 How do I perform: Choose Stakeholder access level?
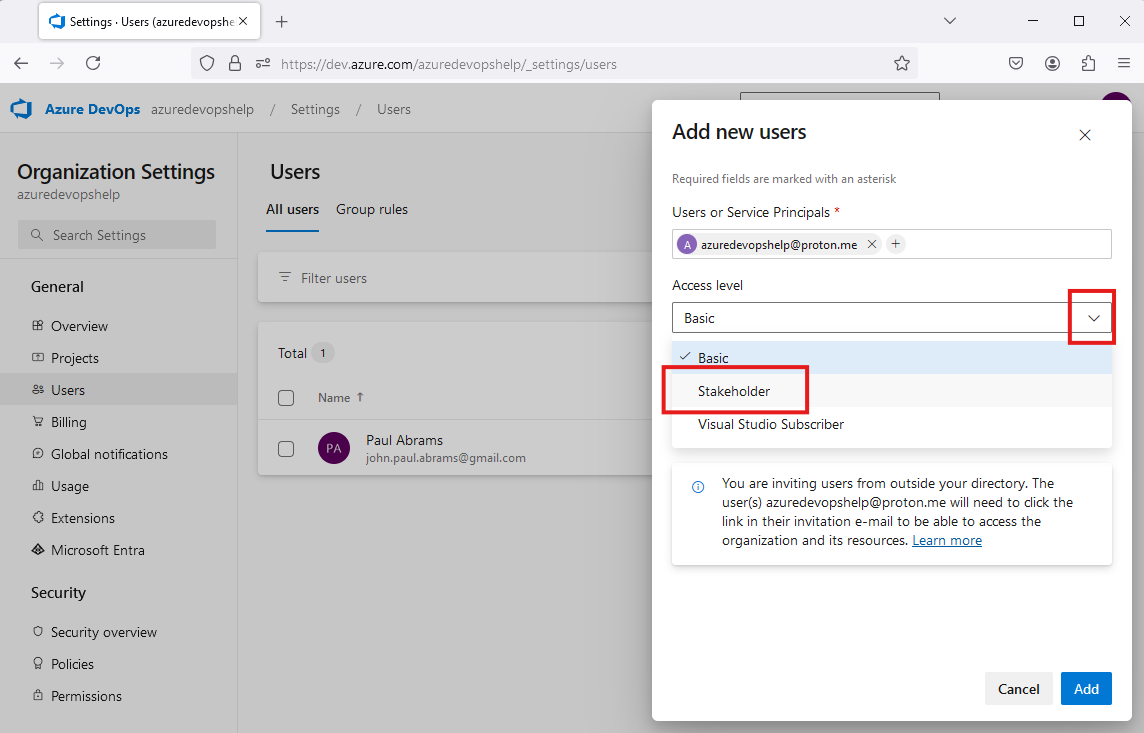(x=892, y=391)
